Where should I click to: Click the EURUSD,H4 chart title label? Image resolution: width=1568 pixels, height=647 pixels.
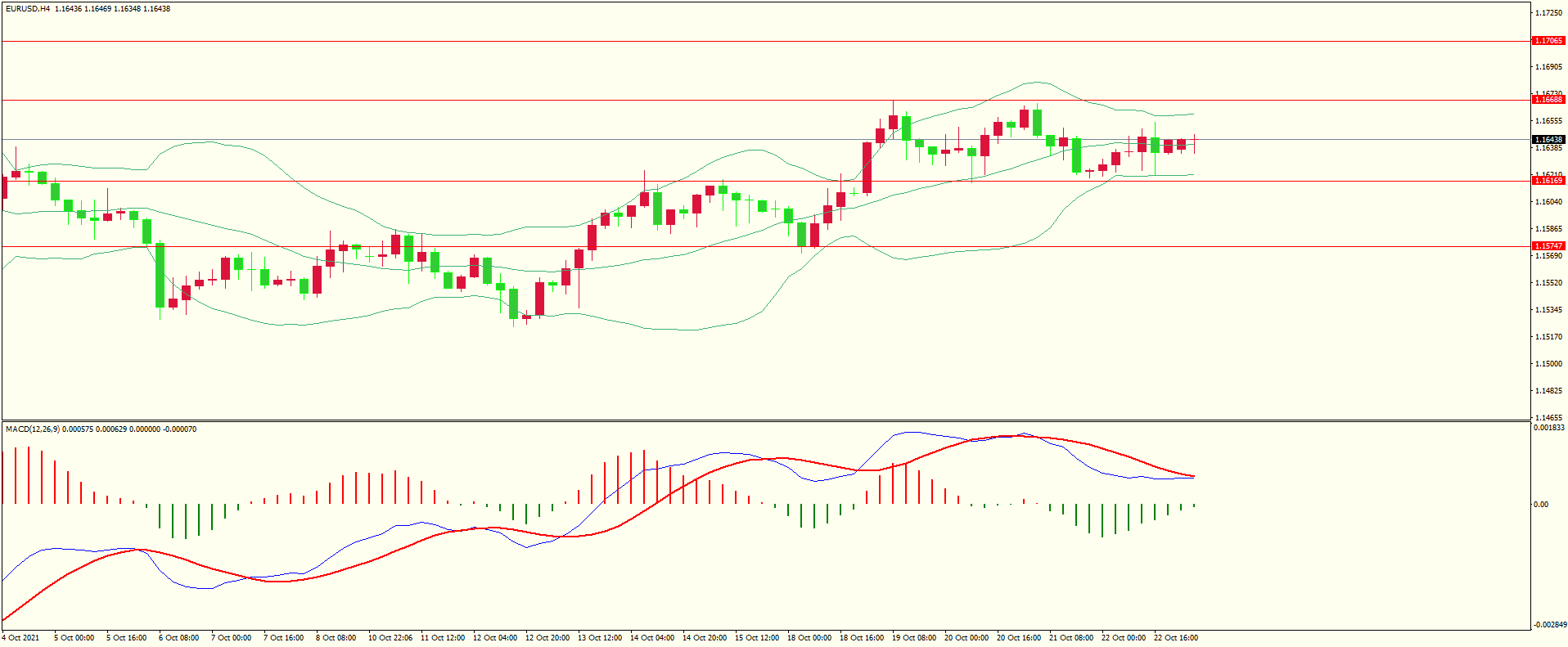pyautogui.click(x=28, y=9)
